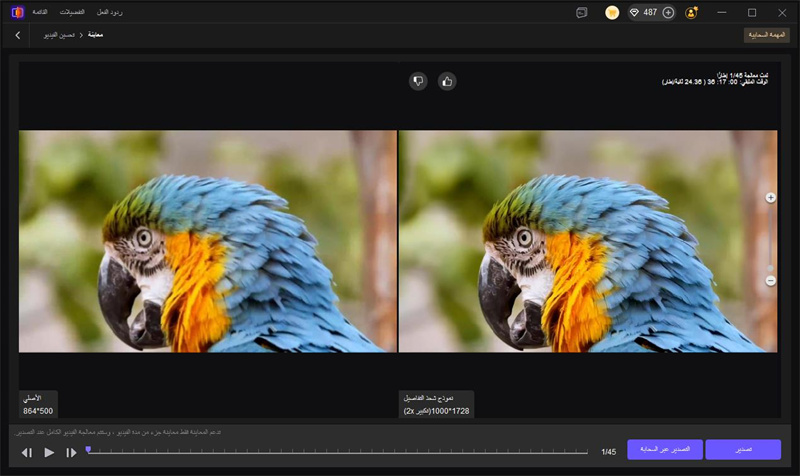Open the gold coin rewards icon

(x=612, y=12)
